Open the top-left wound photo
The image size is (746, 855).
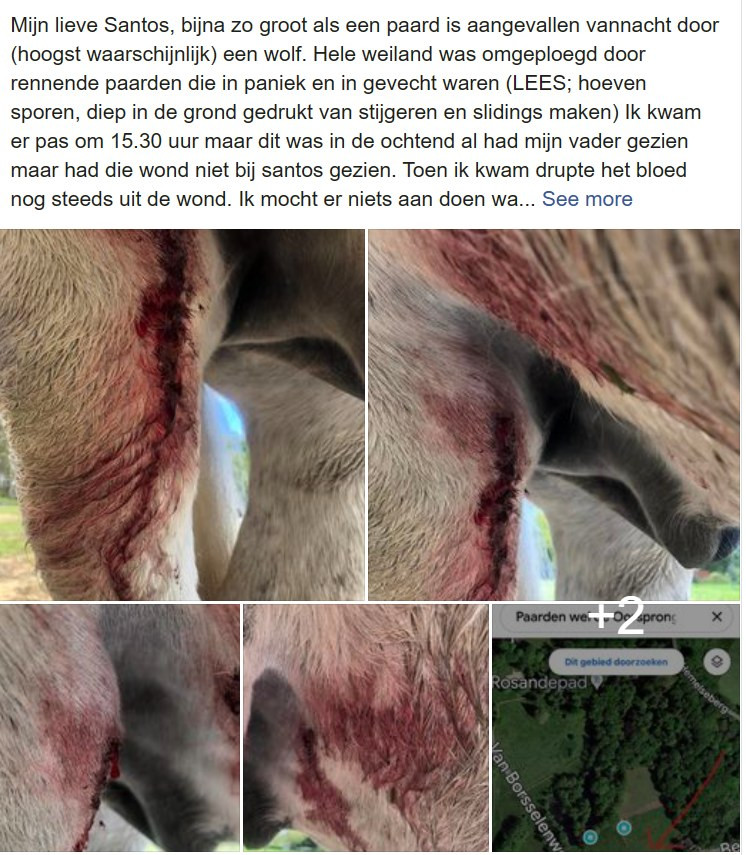[x=182, y=414]
